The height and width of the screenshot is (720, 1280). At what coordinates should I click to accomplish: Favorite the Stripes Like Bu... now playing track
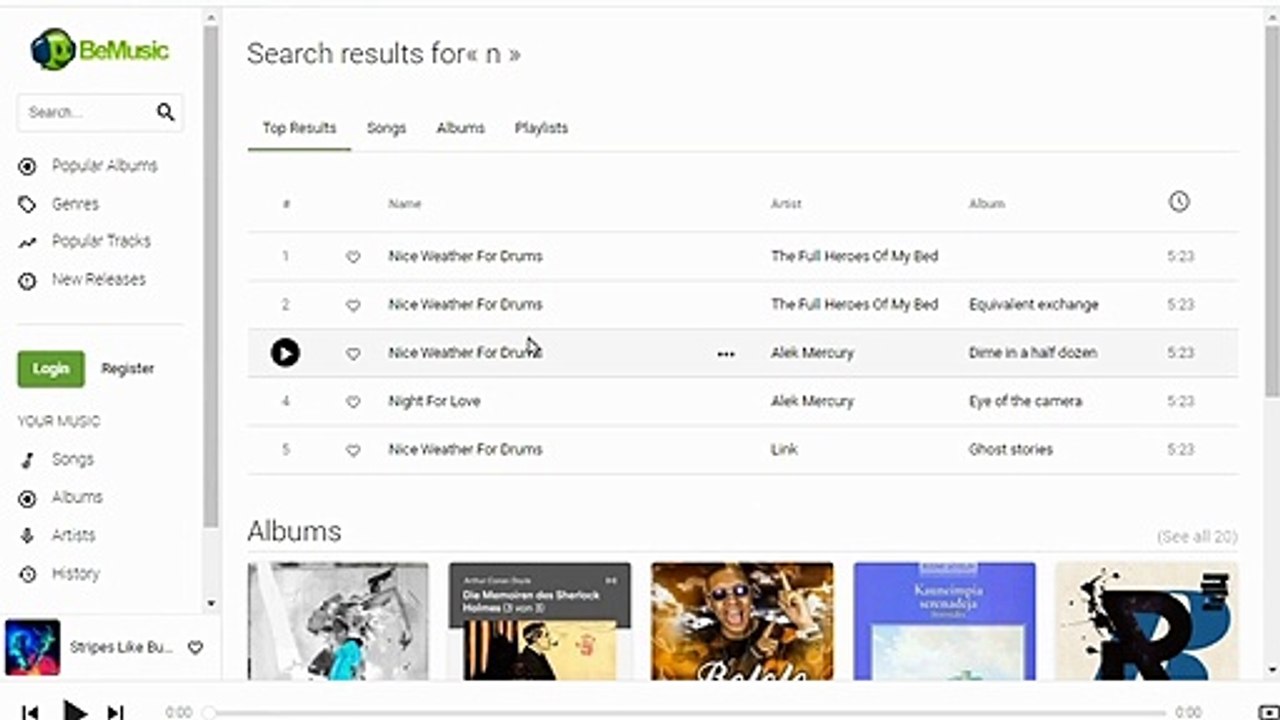click(196, 648)
